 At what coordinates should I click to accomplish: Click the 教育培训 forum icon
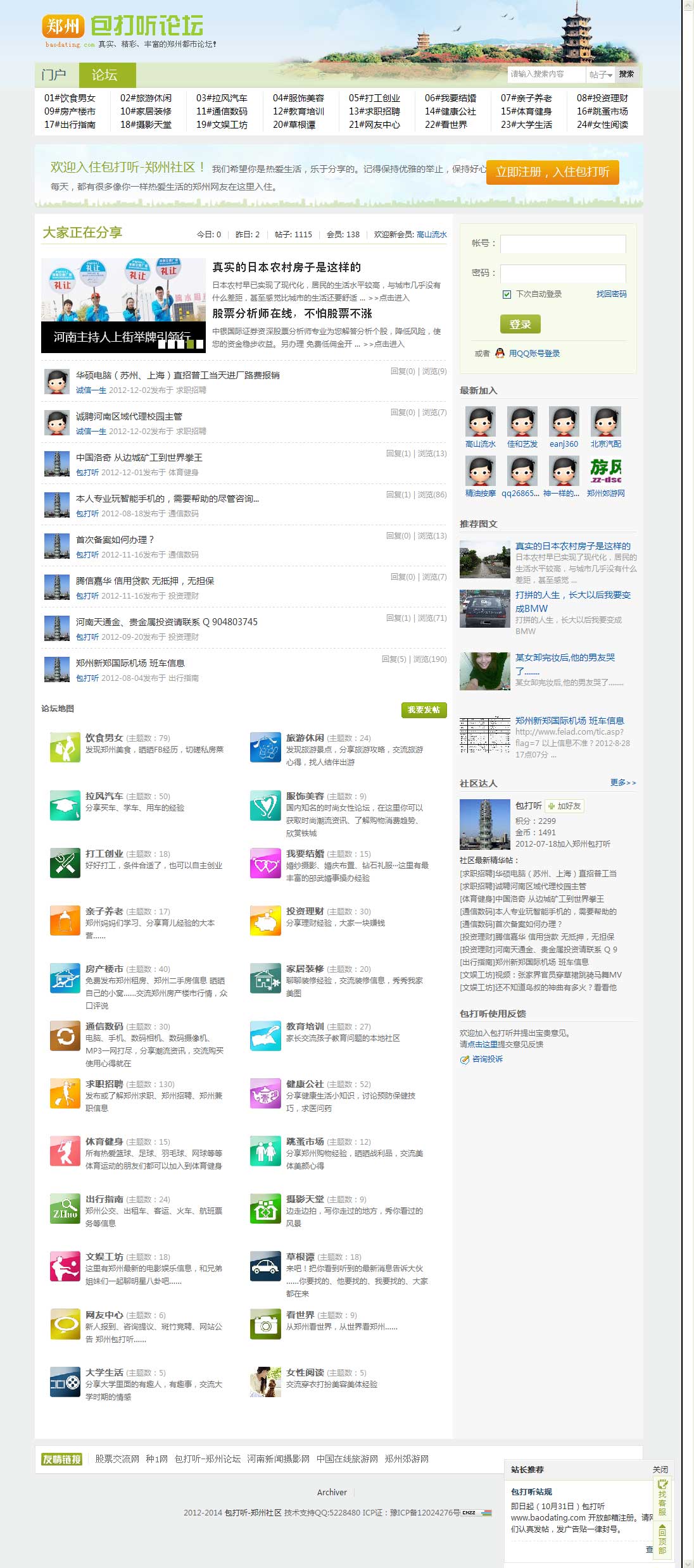265,1036
